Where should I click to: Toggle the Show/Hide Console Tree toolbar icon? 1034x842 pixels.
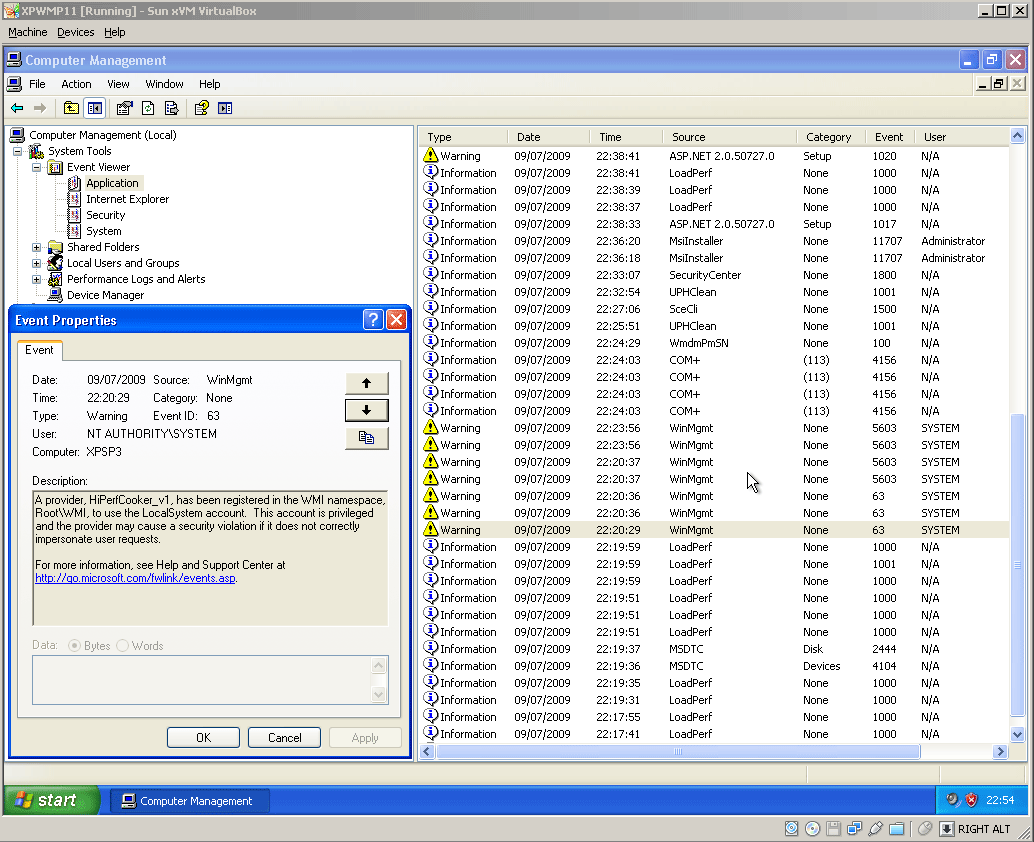95,108
